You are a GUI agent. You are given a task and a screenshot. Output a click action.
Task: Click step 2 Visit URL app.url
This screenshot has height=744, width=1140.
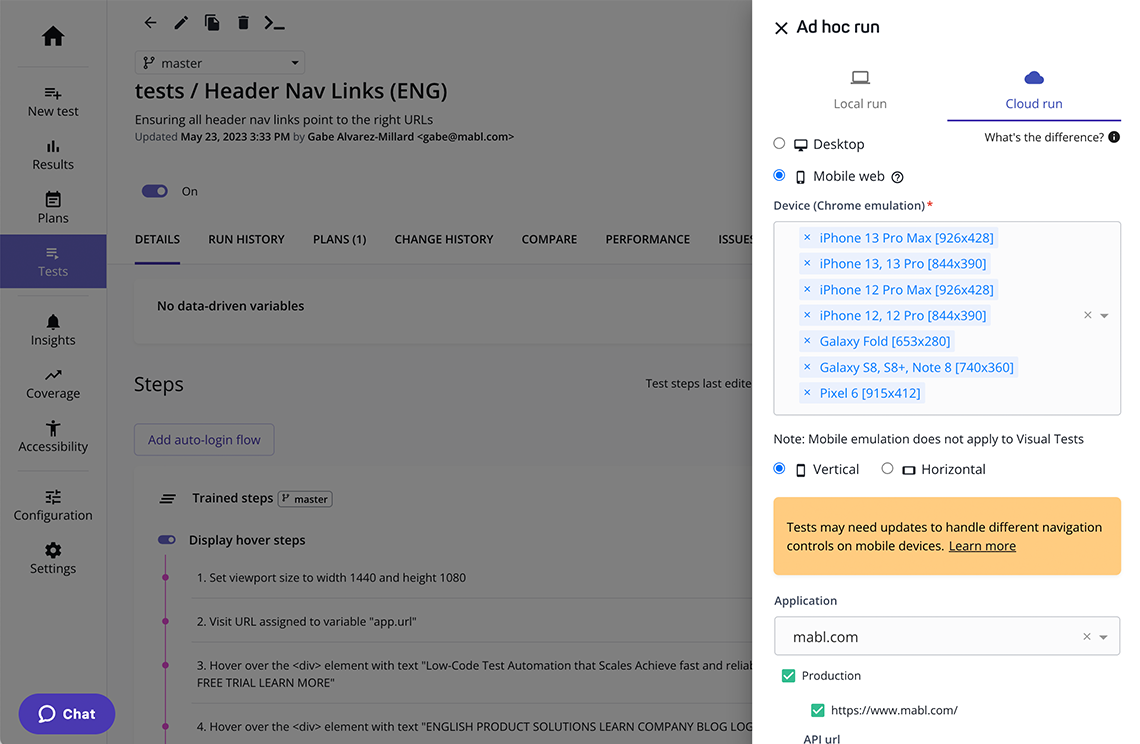point(306,622)
